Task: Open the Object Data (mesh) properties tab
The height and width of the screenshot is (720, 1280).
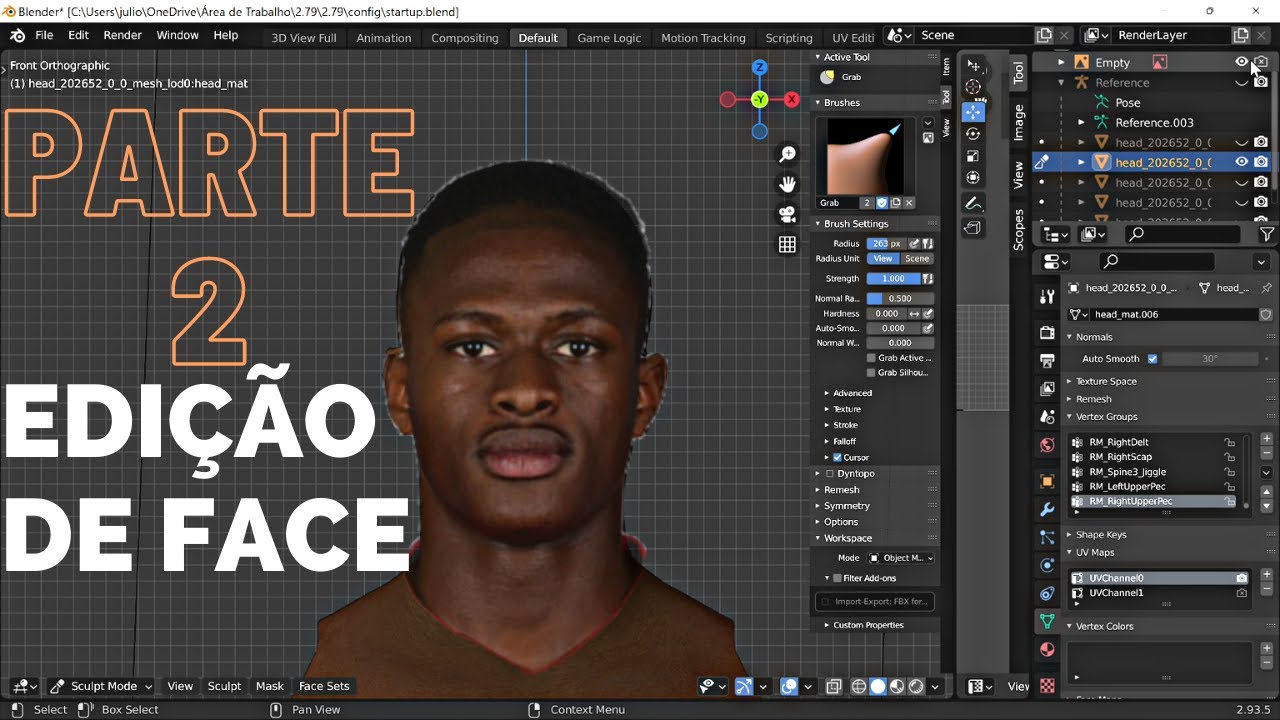Action: (x=1047, y=621)
